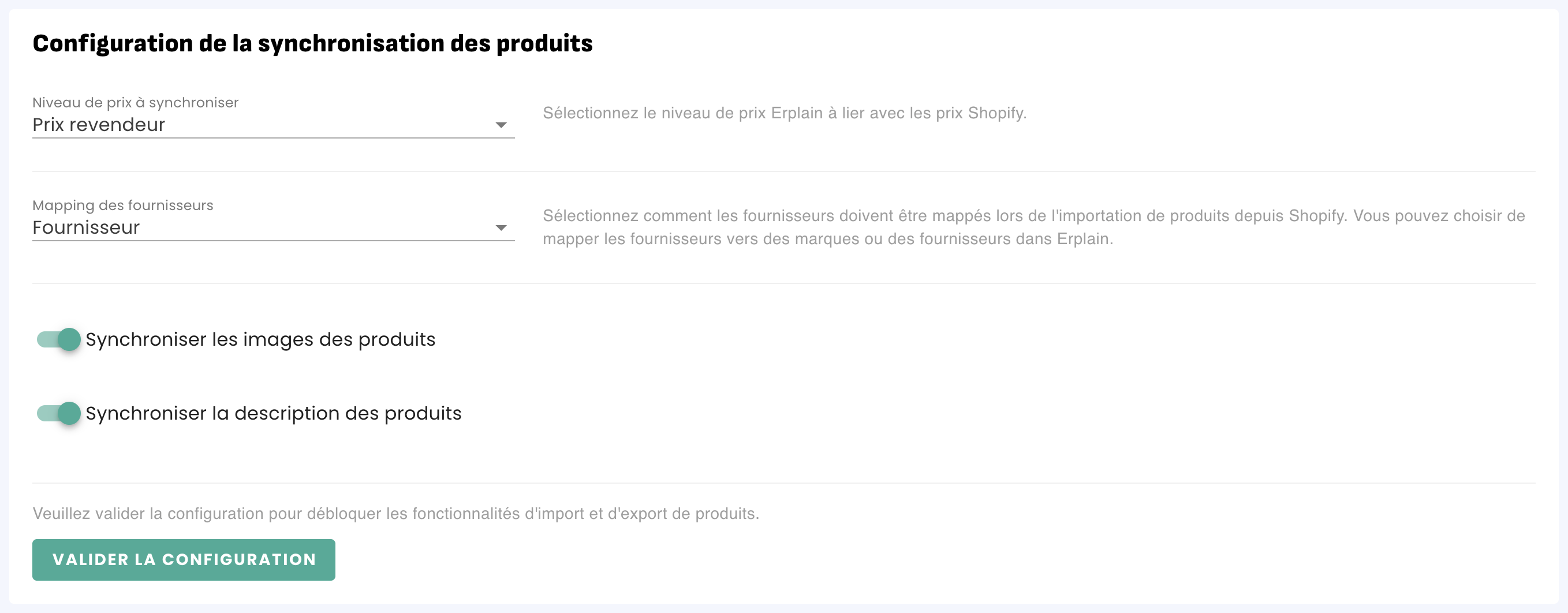Viewport: 1568px width, 613px height.
Task: Select the "Fournisseur" selected value text
Action: [x=86, y=227]
